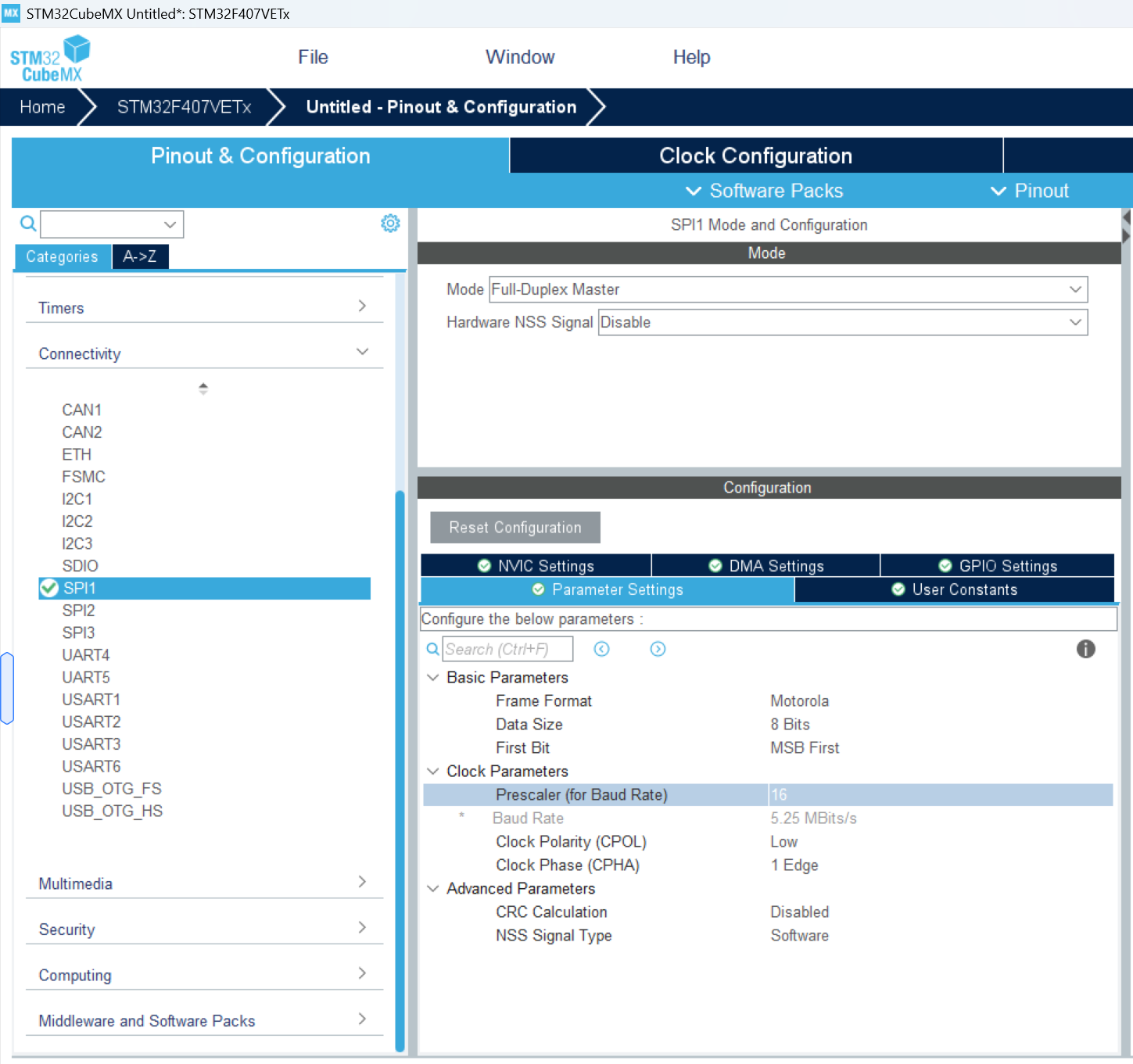Click the Prescaler value 16

click(941, 794)
